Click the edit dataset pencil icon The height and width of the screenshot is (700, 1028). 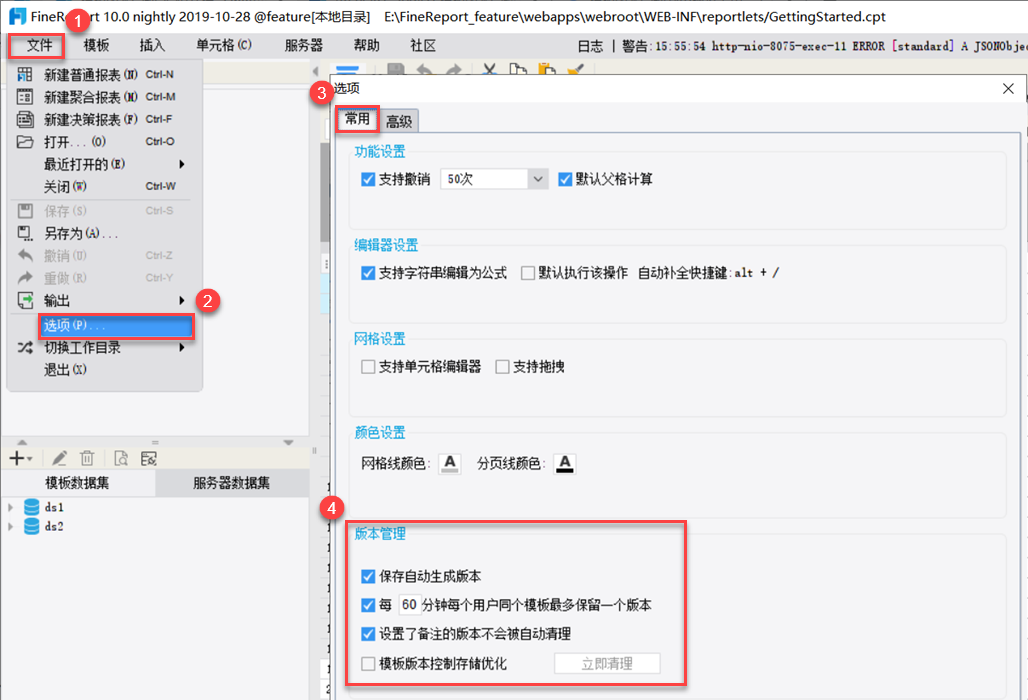pyautogui.click(x=60, y=458)
